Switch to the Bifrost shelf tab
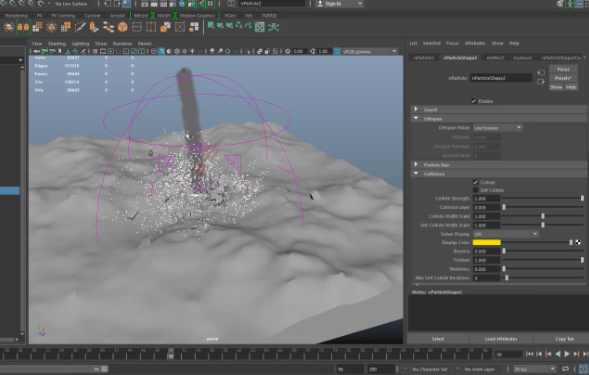 click(141, 16)
